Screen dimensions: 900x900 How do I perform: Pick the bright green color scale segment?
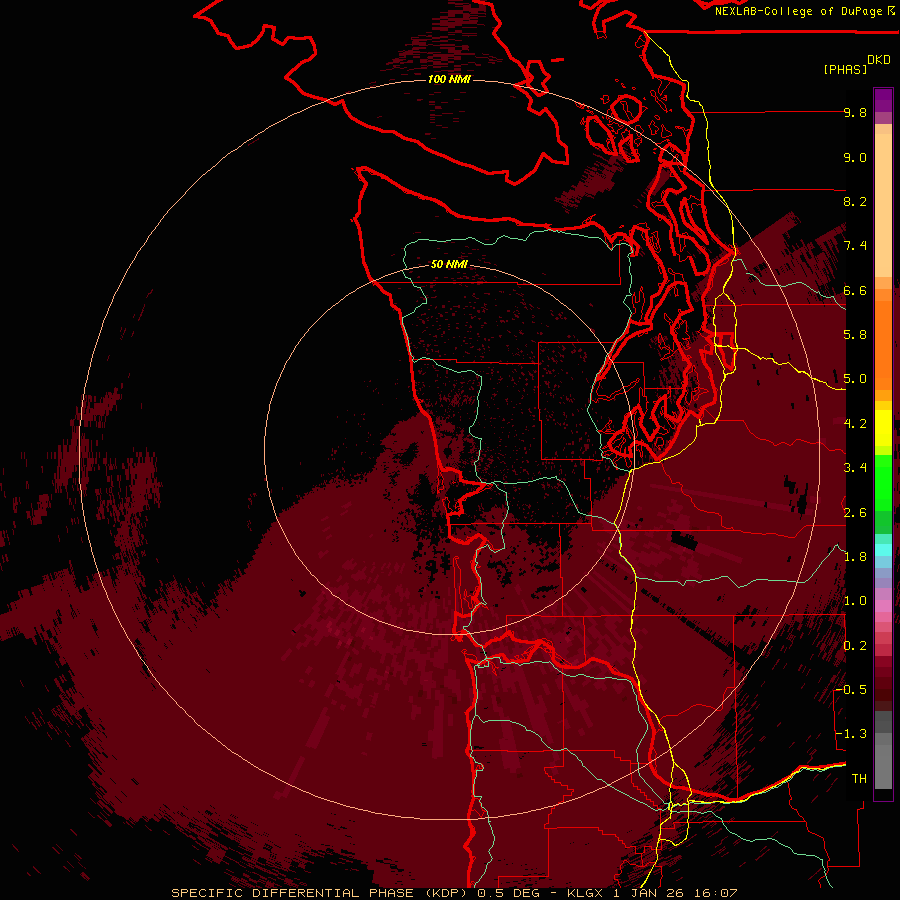(883, 483)
